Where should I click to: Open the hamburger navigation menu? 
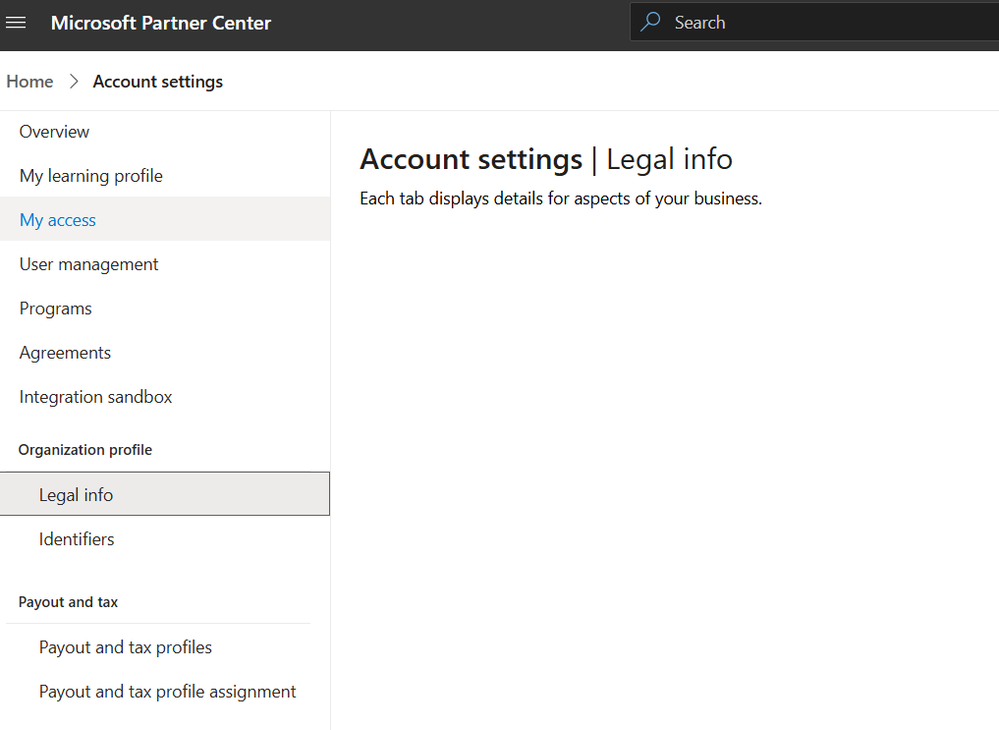tap(16, 23)
